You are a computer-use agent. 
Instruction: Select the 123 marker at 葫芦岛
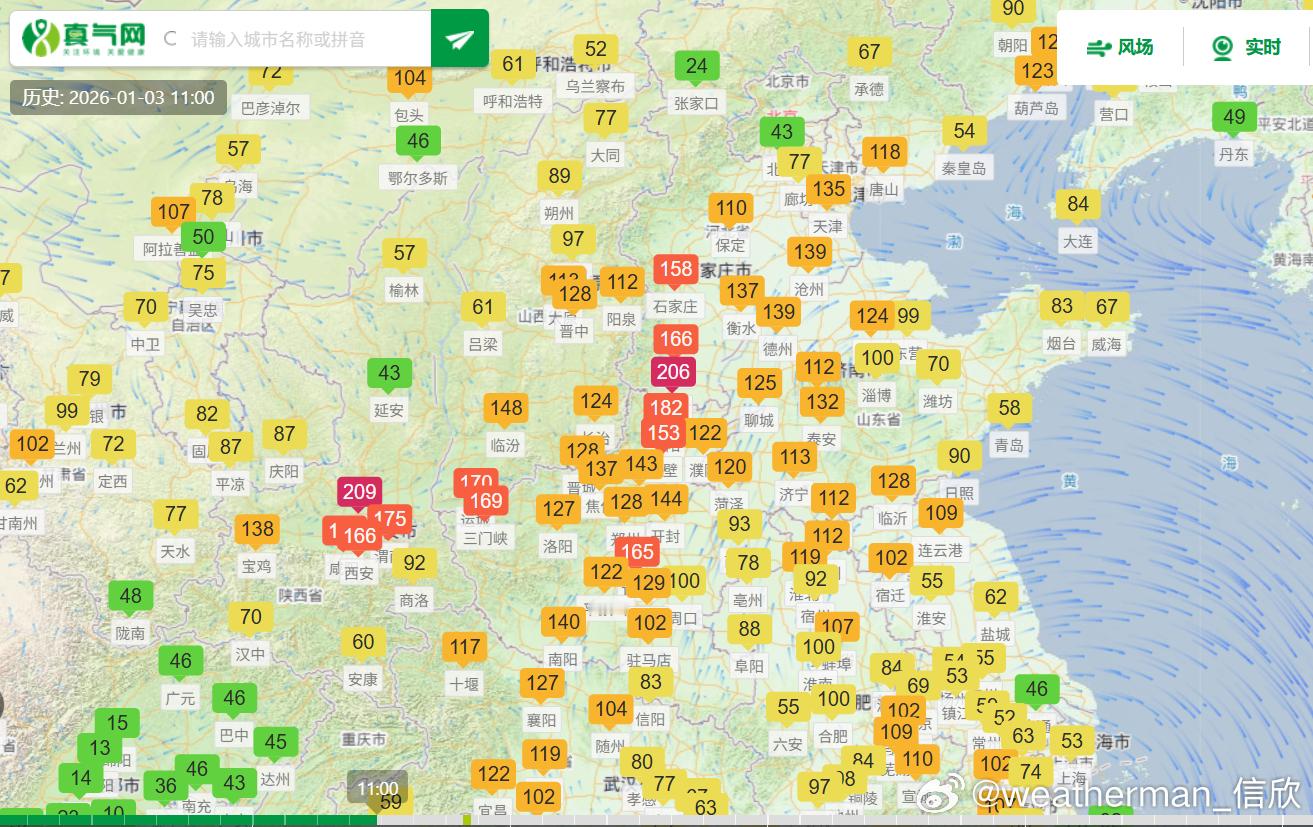pos(1036,72)
